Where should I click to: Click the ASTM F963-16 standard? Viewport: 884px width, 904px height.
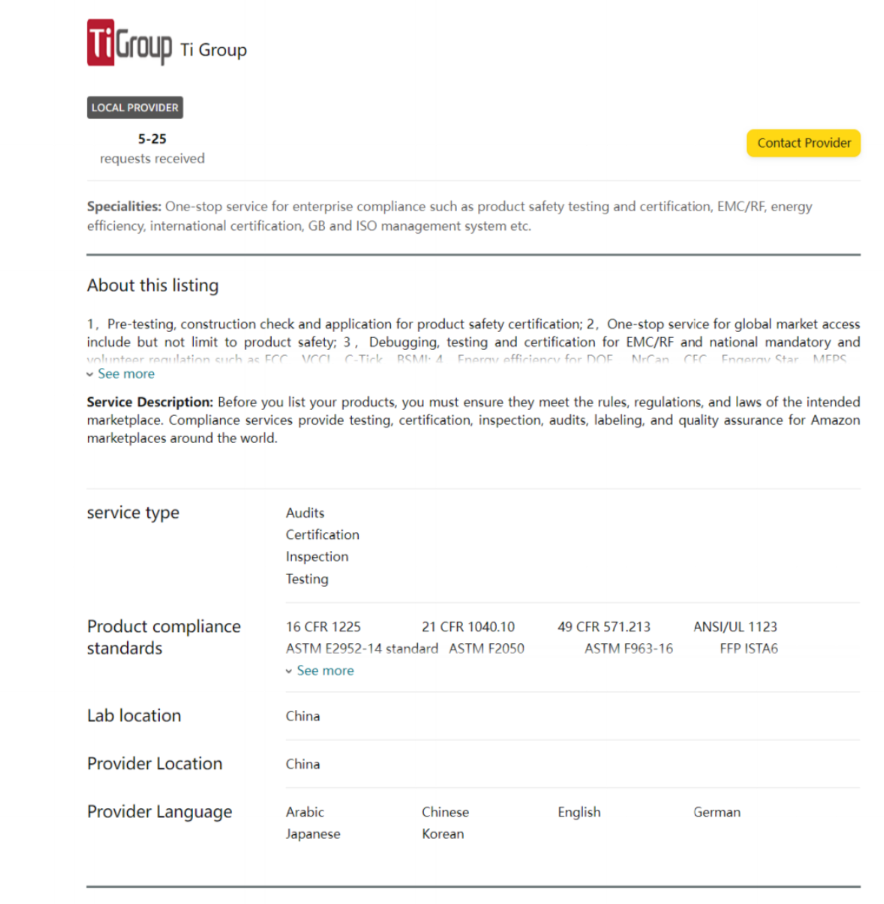628,649
